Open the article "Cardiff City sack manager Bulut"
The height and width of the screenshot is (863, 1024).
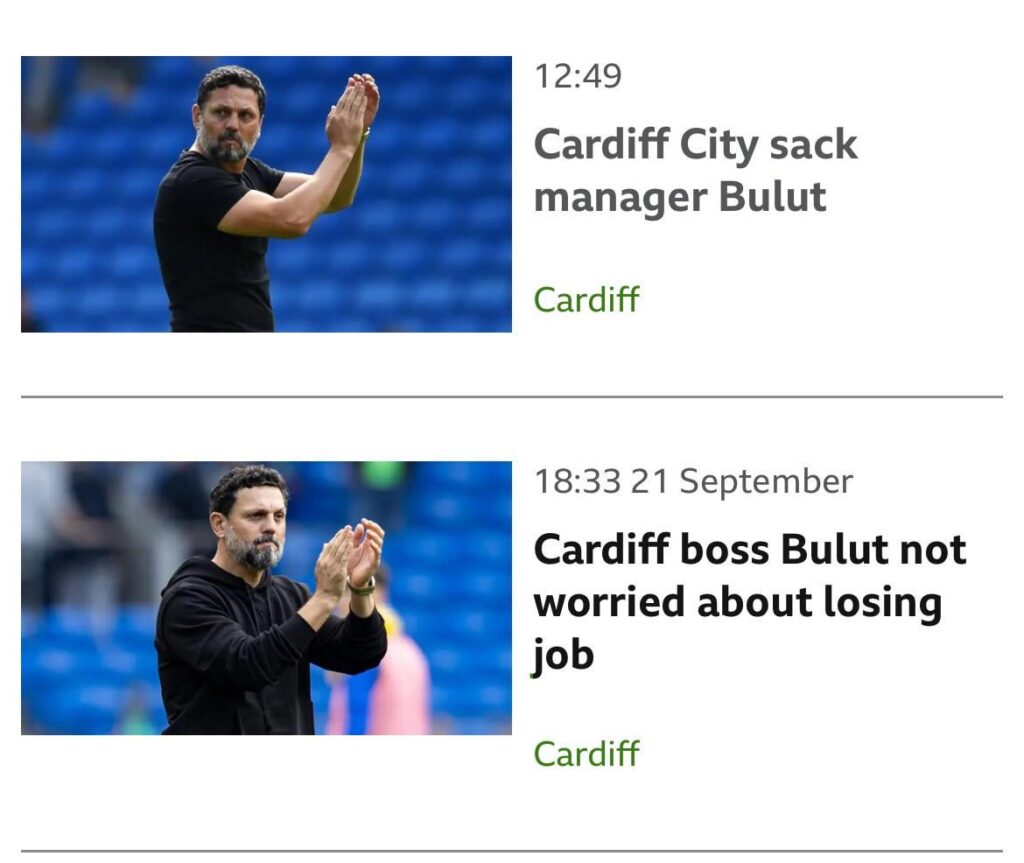697,170
